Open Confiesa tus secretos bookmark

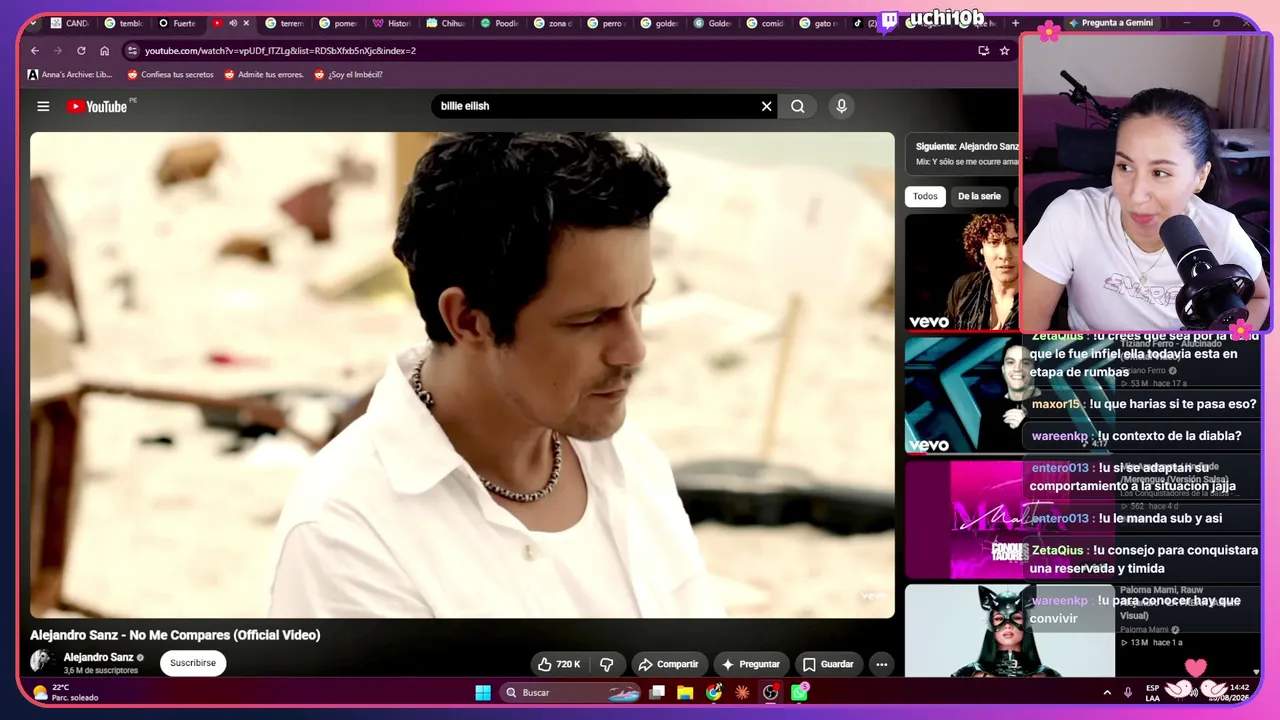tap(171, 74)
